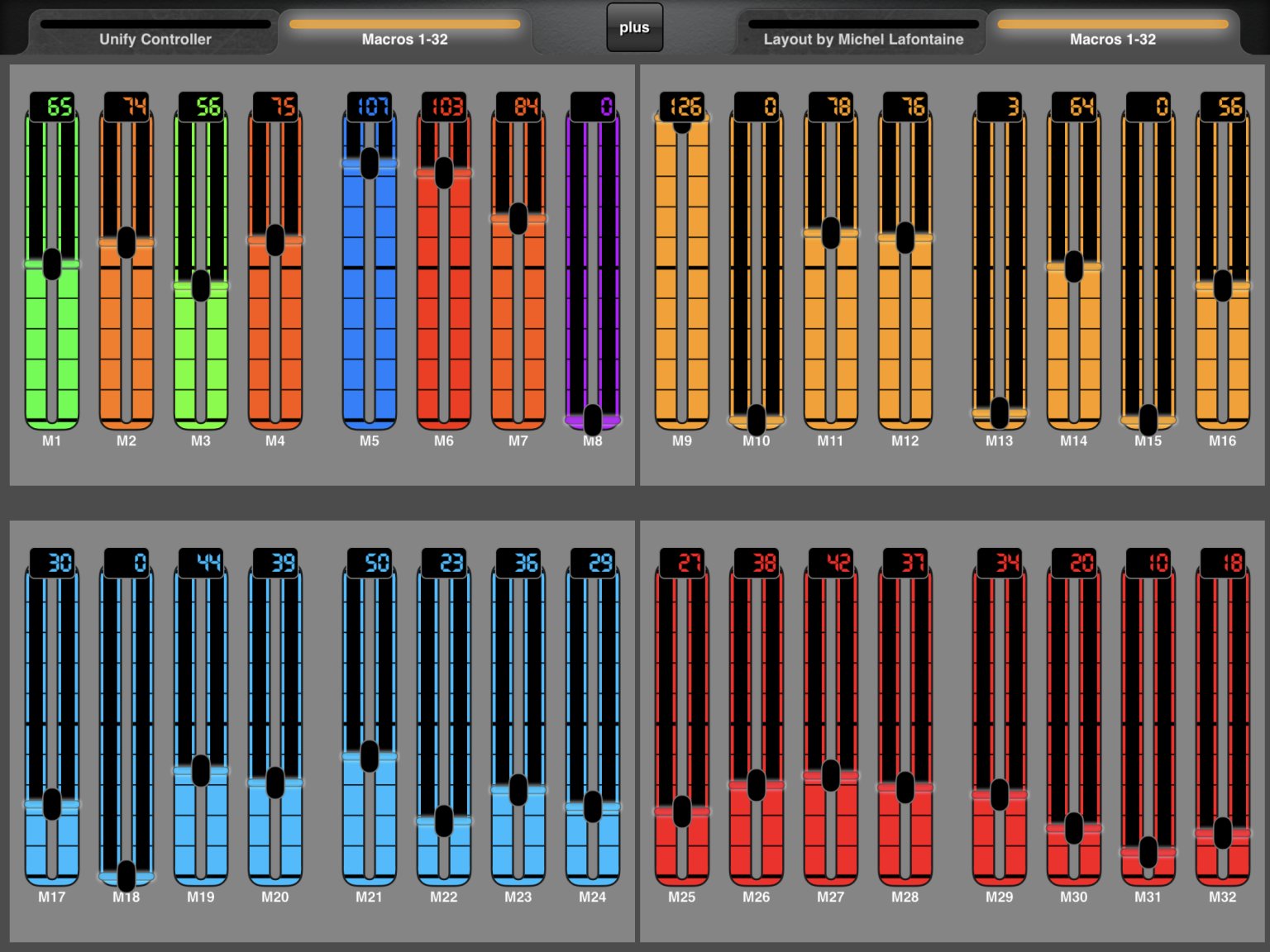Switch to the Unify Controller tab
The width and height of the screenshot is (1270, 952).
point(155,32)
